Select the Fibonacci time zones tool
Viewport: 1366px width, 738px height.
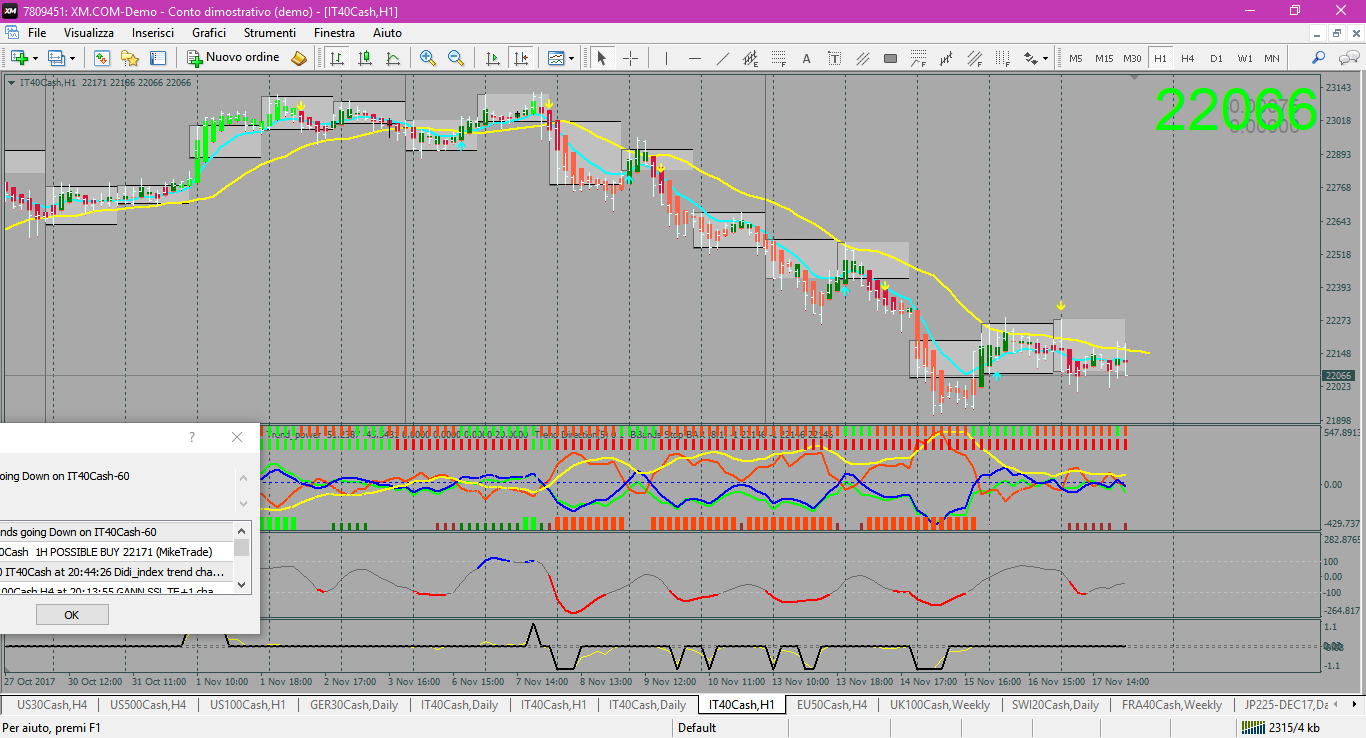coord(1002,58)
